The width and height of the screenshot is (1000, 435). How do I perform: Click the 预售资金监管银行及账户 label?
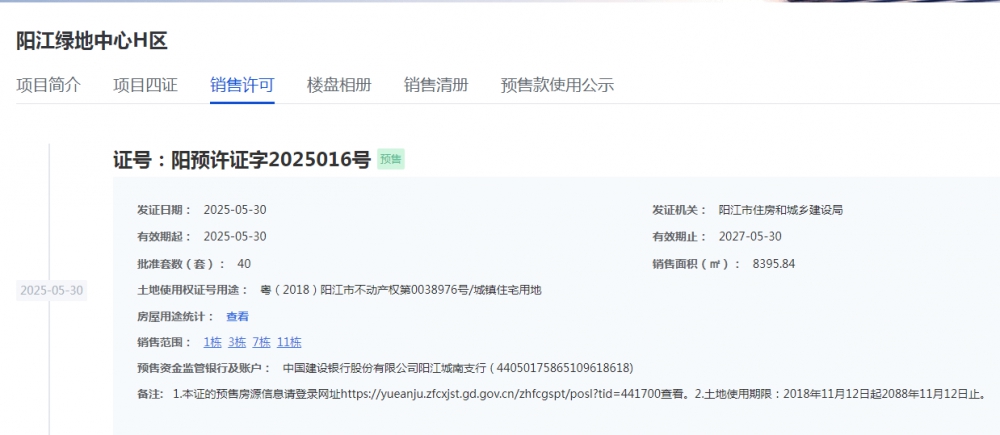point(204,368)
